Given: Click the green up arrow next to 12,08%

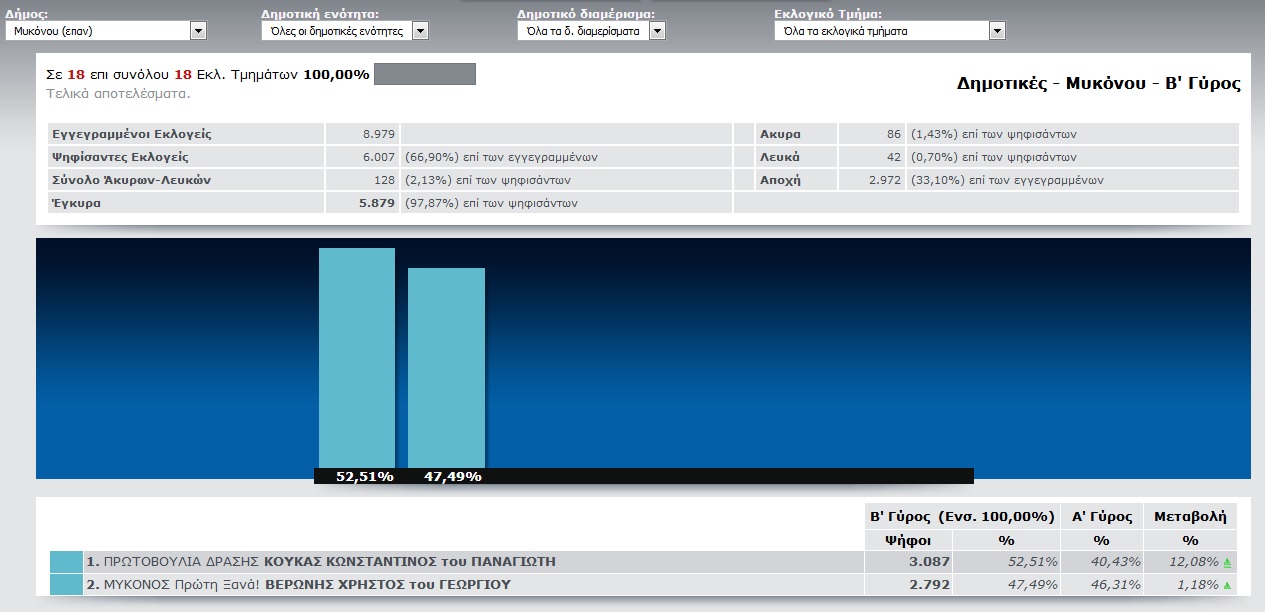Looking at the screenshot, I should point(1227,563).
